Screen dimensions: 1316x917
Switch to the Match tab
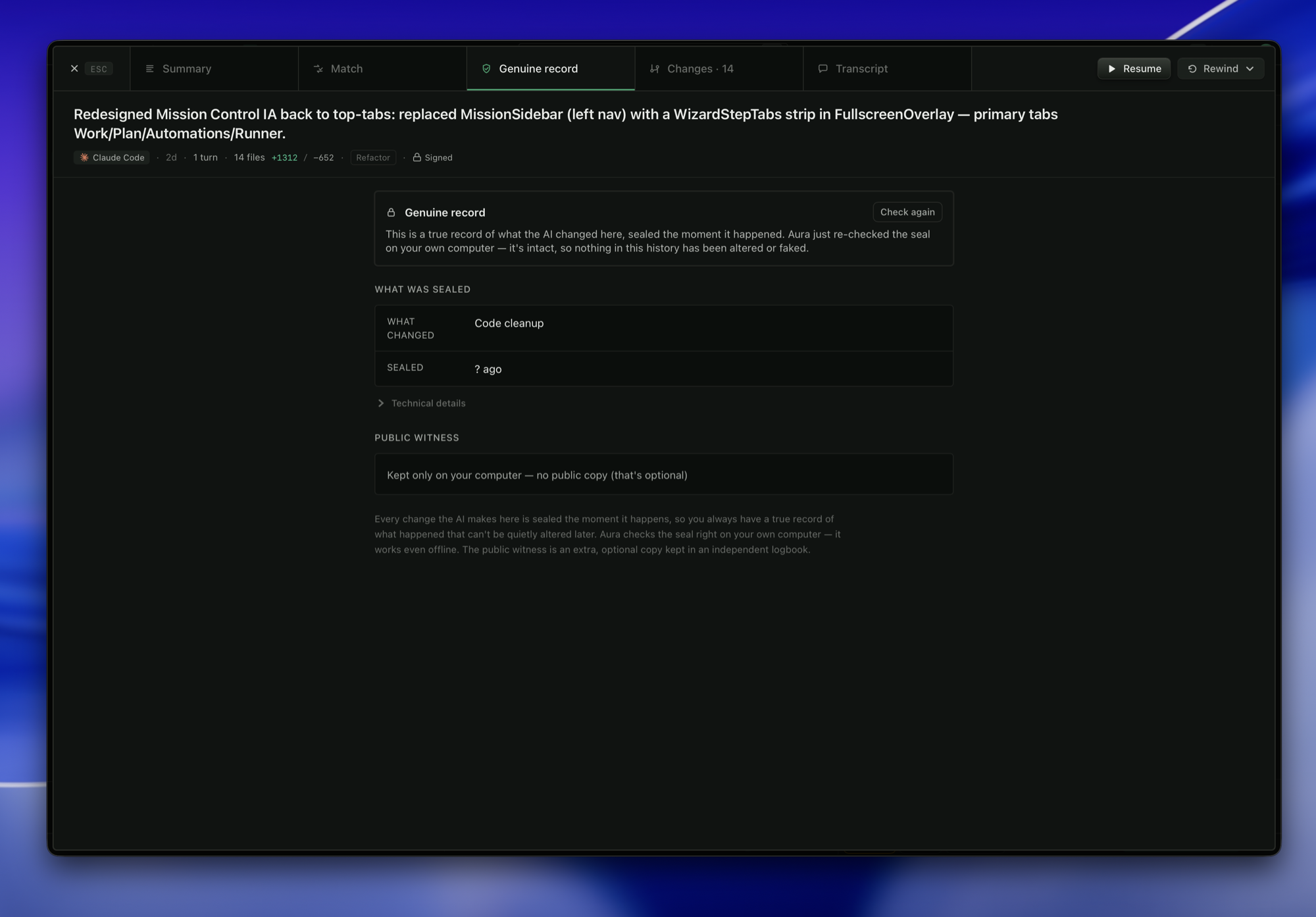(382, 68)
